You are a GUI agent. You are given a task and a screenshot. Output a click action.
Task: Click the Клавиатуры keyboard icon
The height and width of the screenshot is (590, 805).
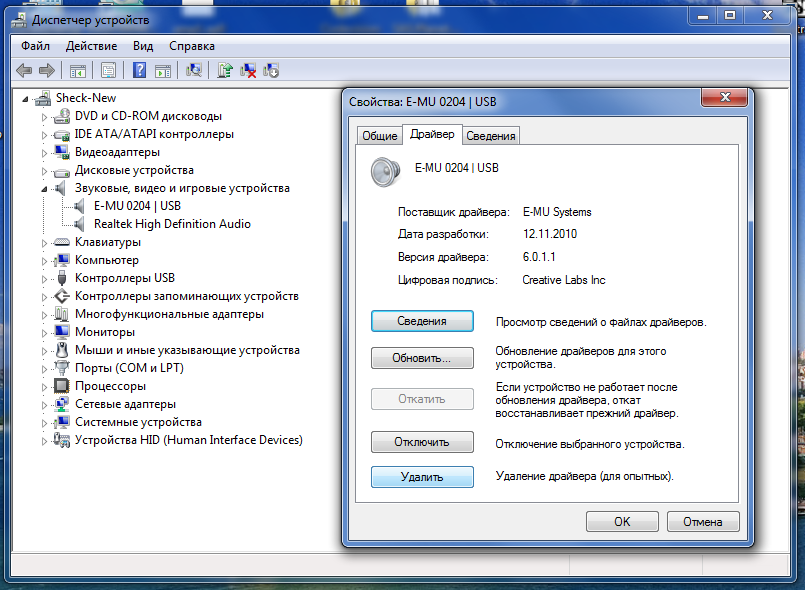click(x=62, y=242)
